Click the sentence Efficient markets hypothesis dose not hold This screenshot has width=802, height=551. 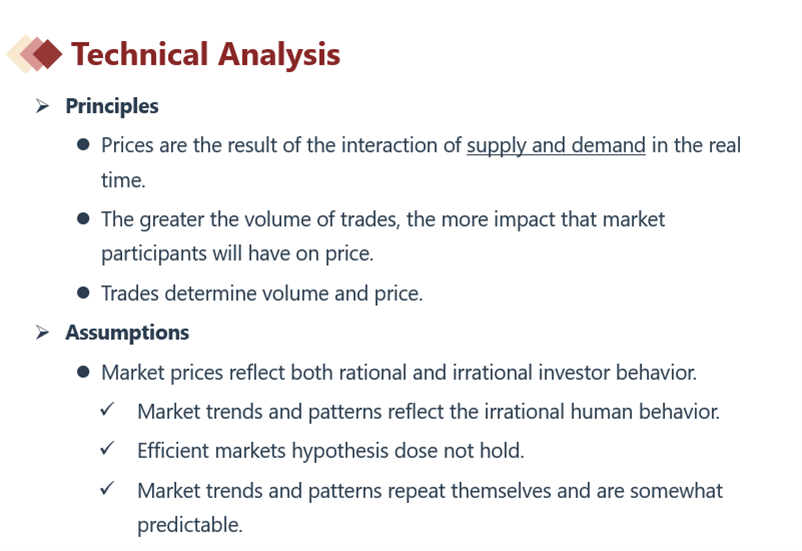point(330,451)
